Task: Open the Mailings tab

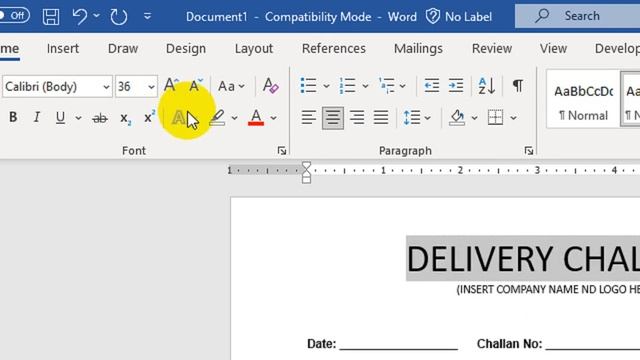Action: 418,49
